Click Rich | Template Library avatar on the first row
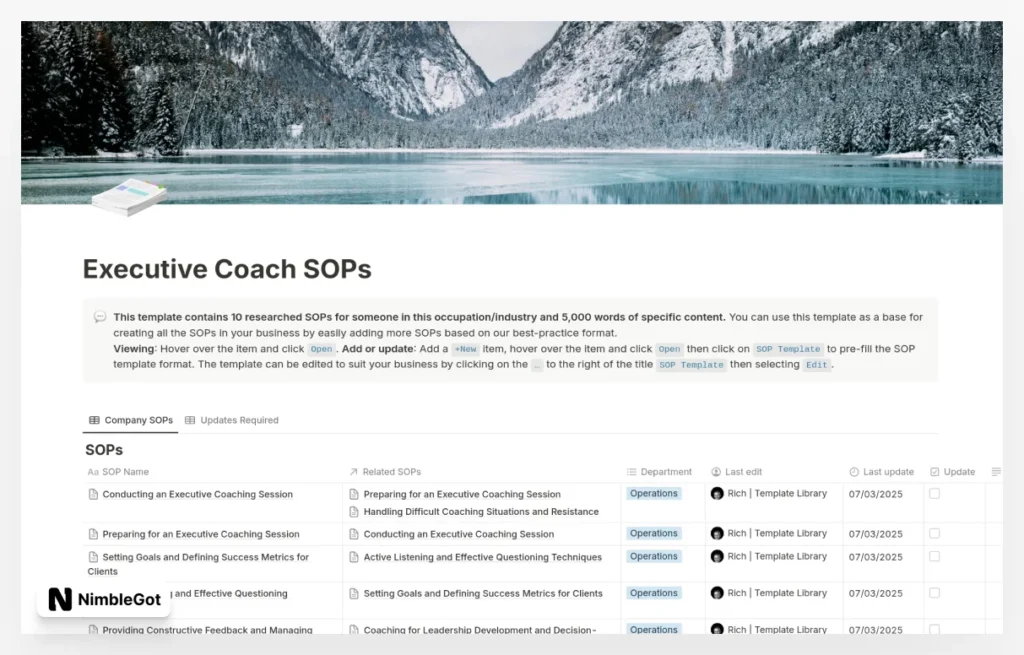This screenshot has height=655, width=1024. (716, 494)
